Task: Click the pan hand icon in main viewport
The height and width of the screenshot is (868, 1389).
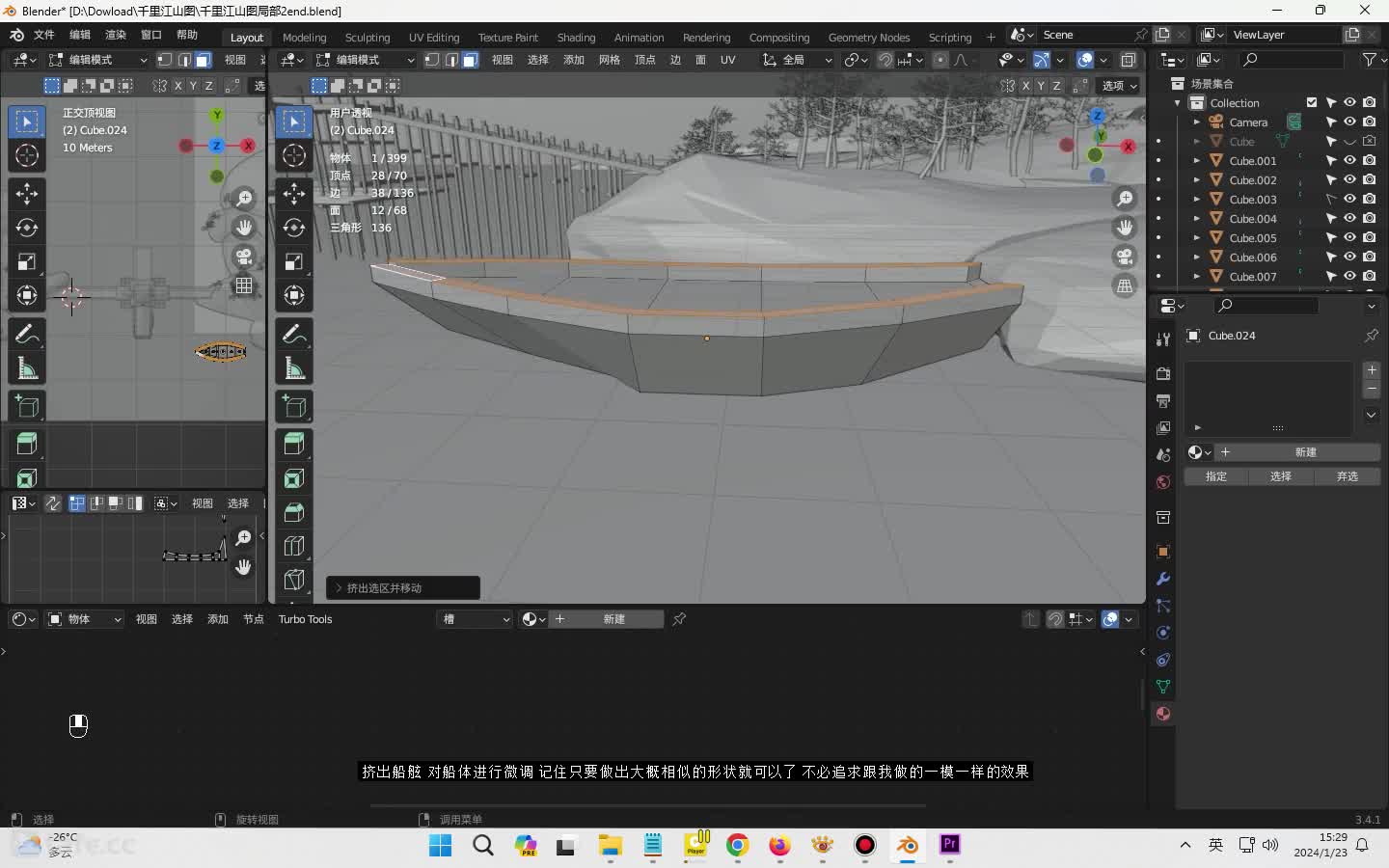Action: pyautogui.click(x=1125, y=228)
